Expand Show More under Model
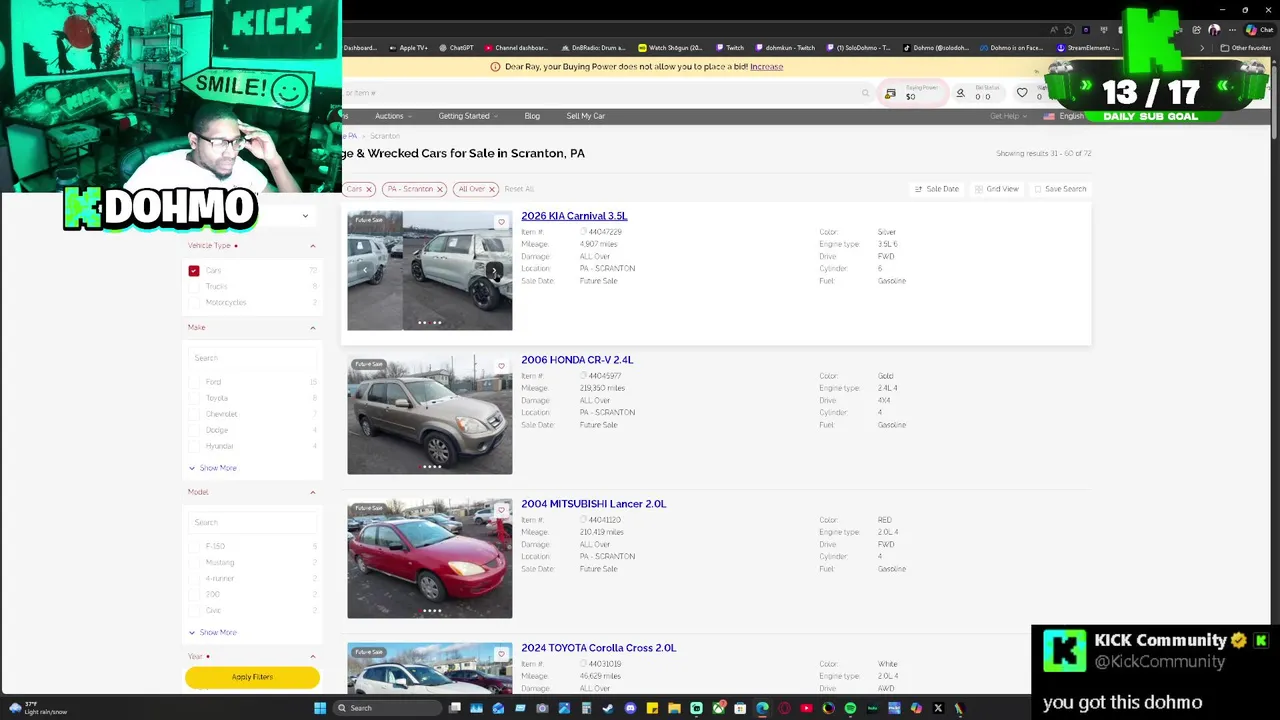The image size is (1280, 720). pos(212,632)
